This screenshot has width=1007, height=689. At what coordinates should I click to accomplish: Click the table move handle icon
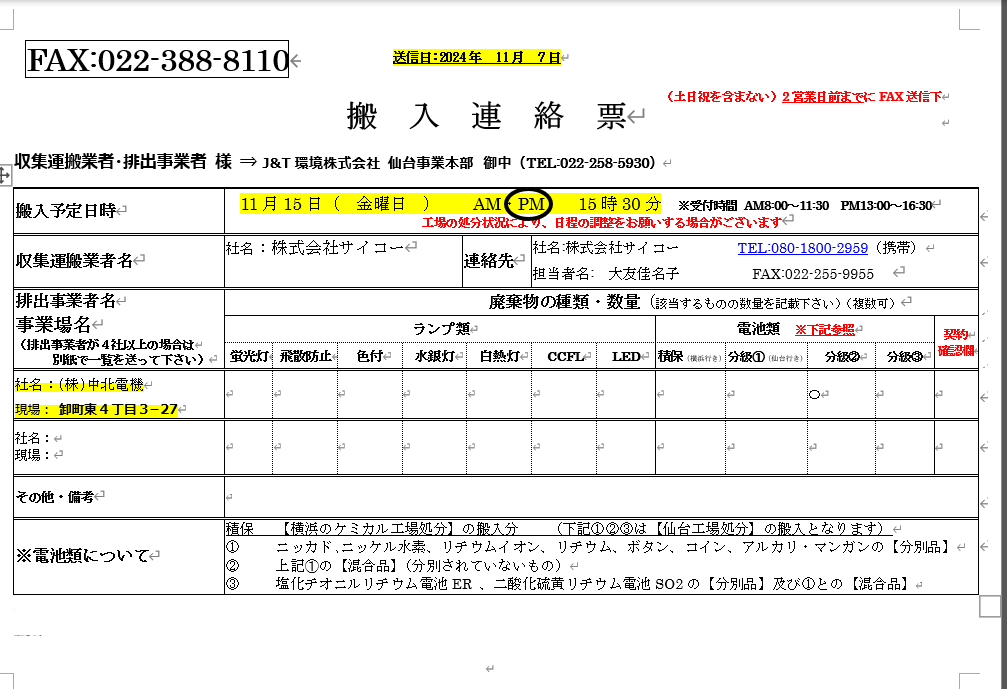[x=5, y=176]
